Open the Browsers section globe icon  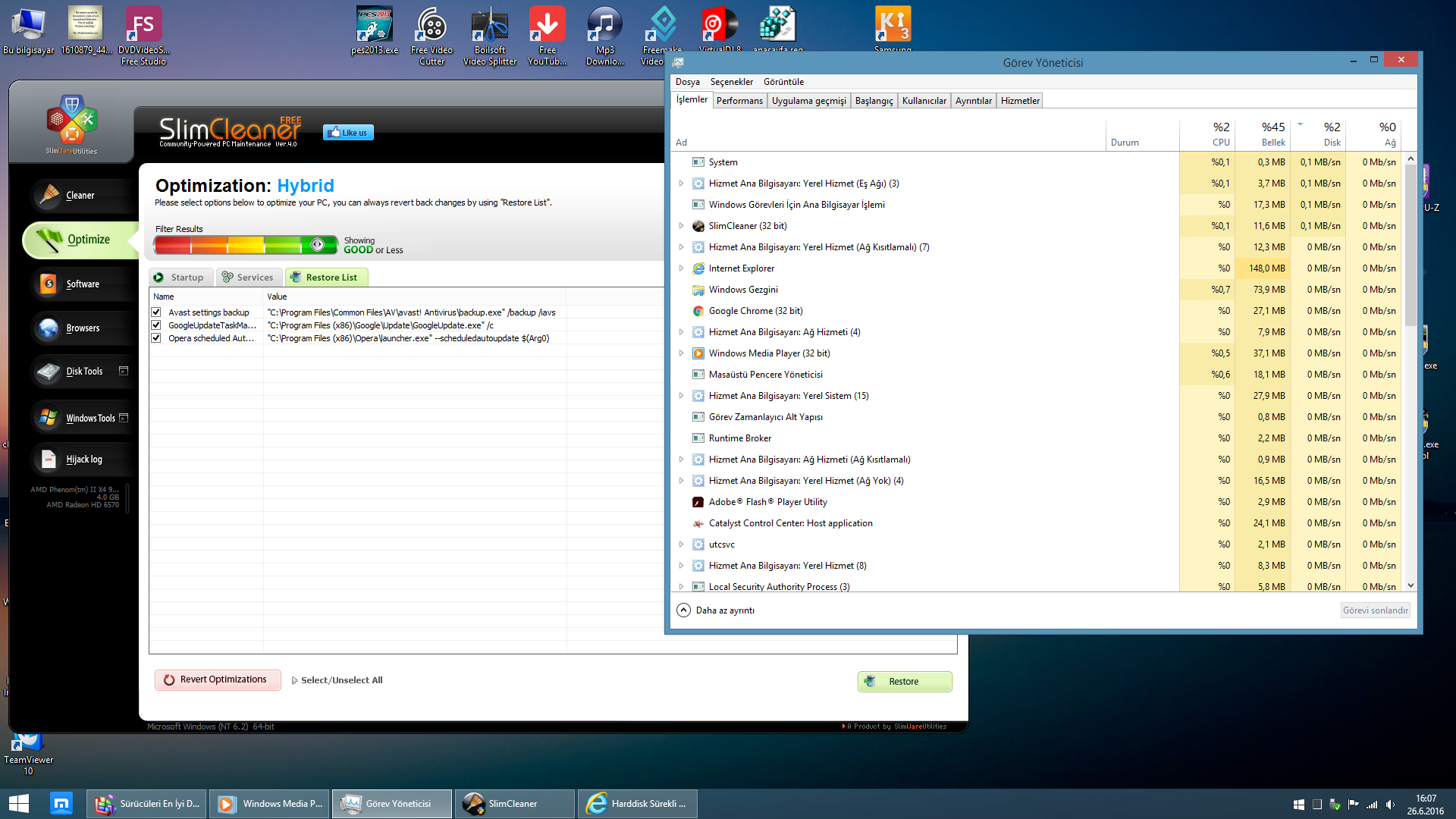[x=49, y=328]
